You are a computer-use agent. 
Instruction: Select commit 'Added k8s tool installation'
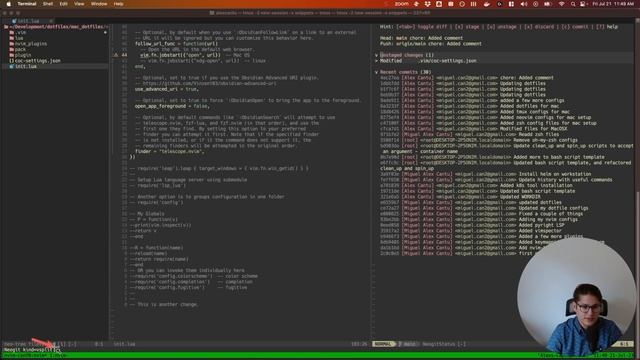[x=475, y=185]
